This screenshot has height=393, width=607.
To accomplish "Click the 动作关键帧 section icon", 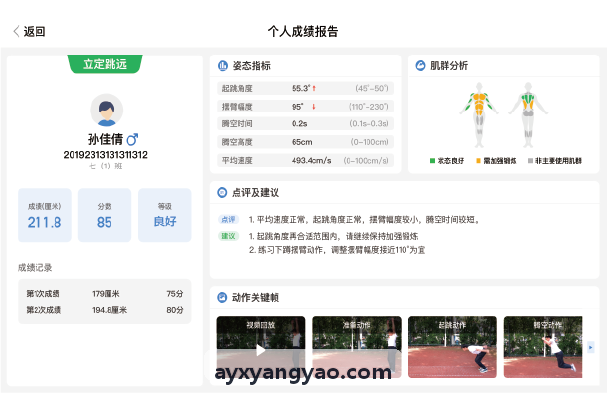I will tap(222, 297).
